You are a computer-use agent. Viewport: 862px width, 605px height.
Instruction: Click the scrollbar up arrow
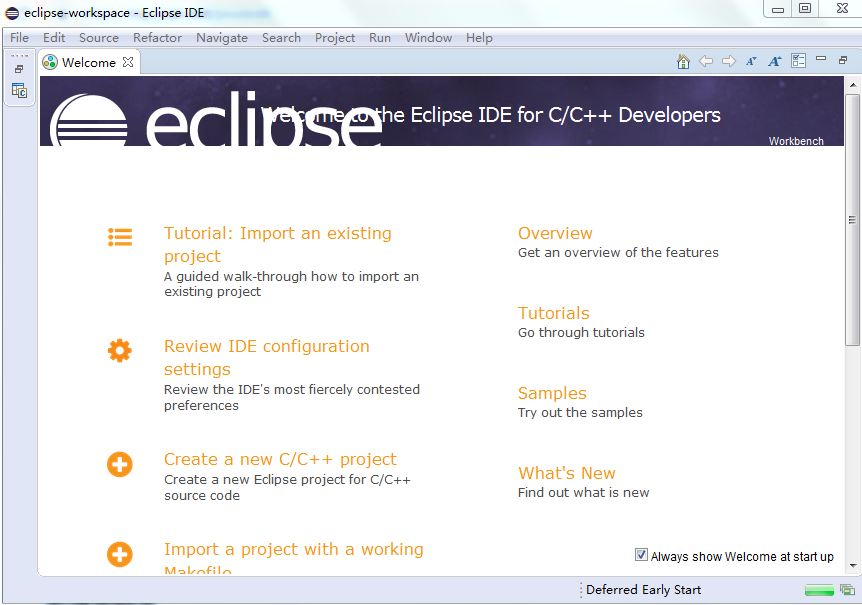[853, 85]
